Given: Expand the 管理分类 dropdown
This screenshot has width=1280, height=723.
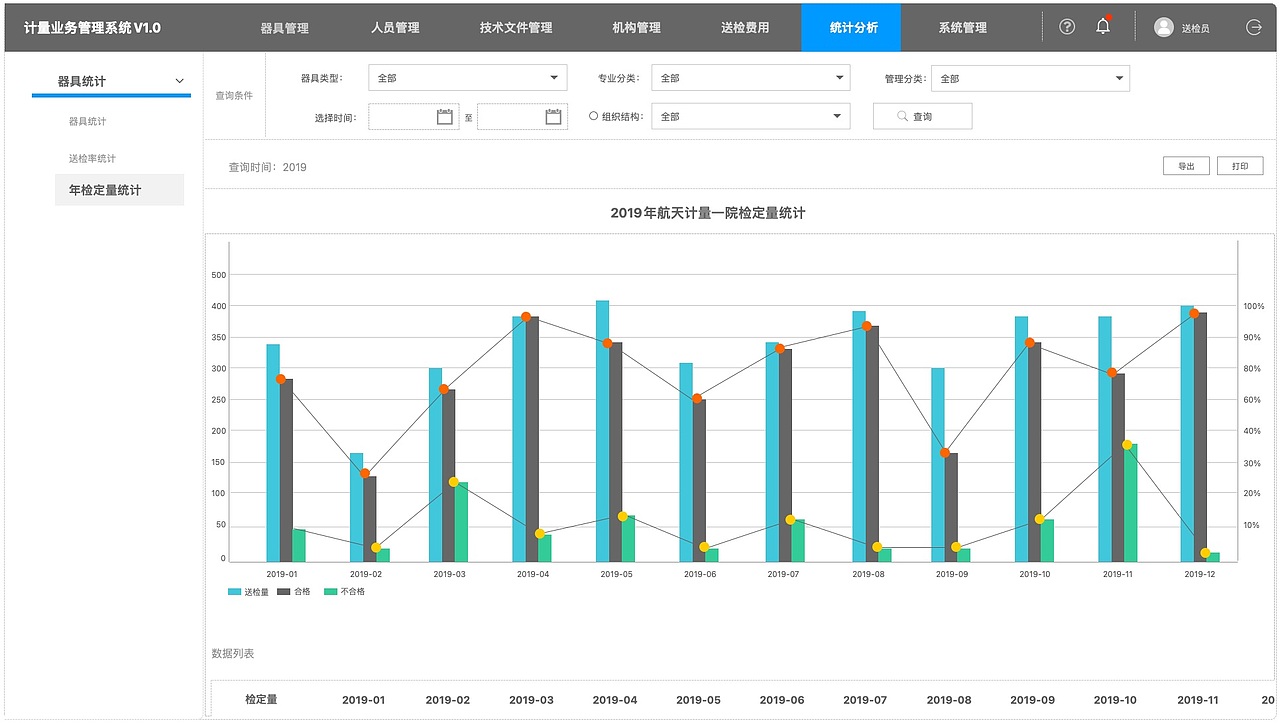Looking at the screenshot, I should 1030,78.
